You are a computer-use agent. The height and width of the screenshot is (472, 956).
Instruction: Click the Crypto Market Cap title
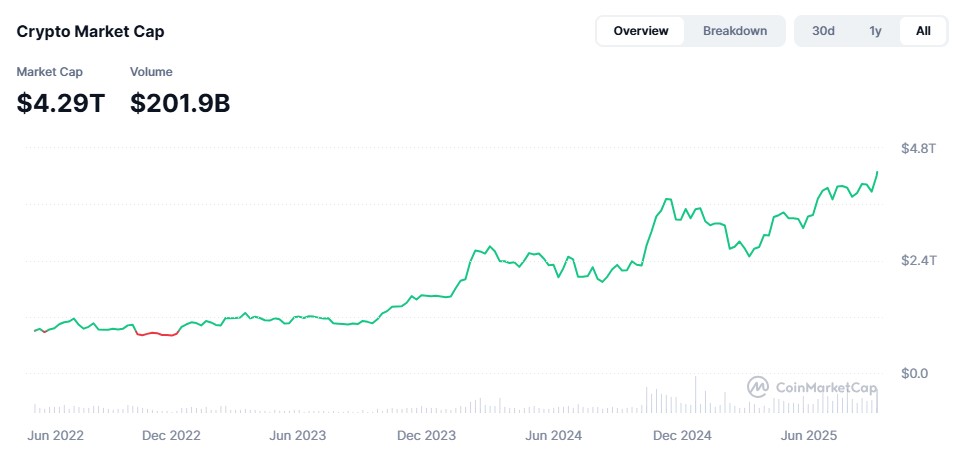91,32
